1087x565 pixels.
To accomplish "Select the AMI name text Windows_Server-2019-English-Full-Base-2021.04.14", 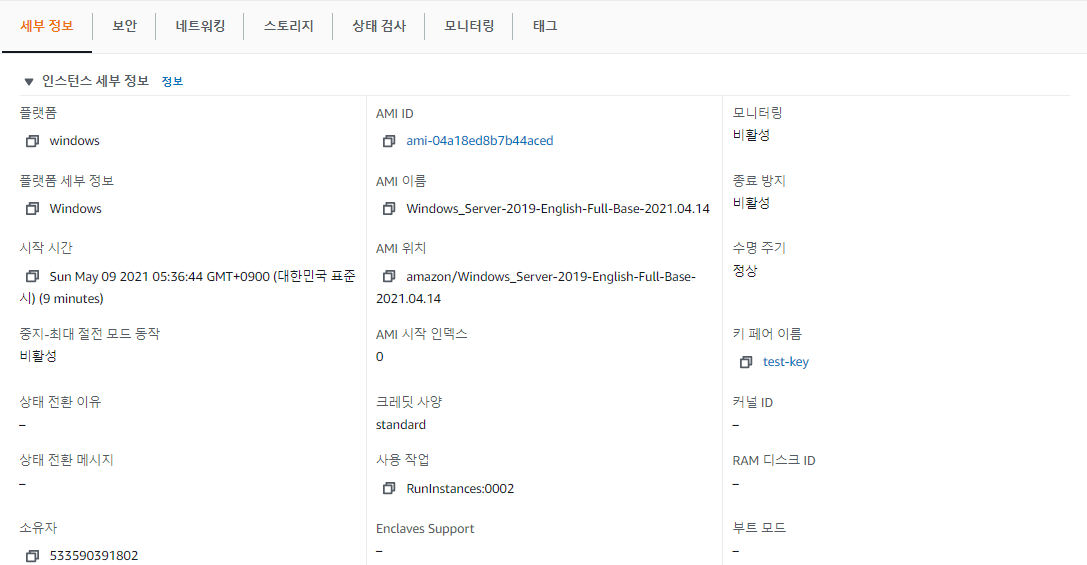I will pyautogui.click(x=558, y=209).
